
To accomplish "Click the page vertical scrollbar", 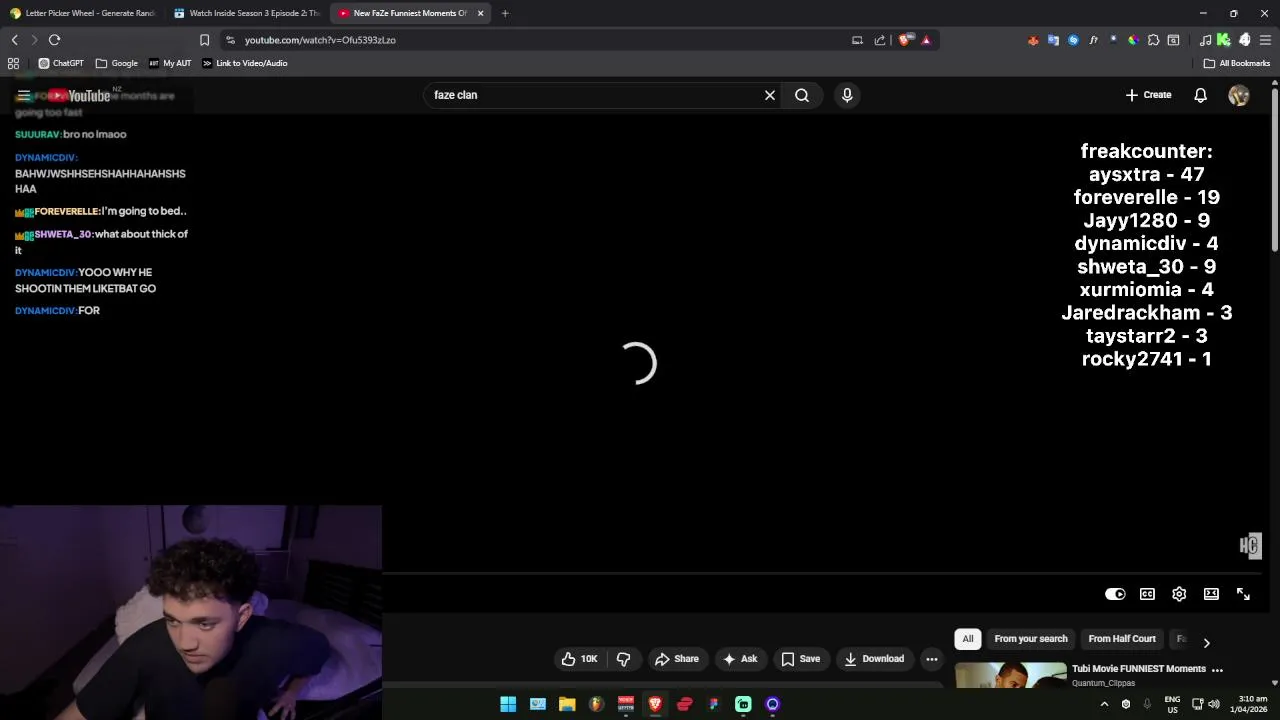I will coord(1274,170).
